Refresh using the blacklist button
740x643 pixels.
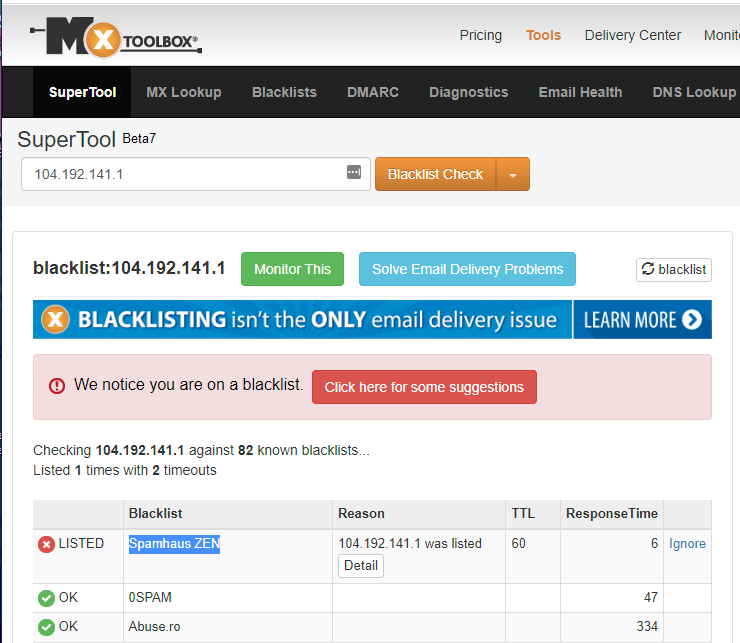tap(674, 270)
